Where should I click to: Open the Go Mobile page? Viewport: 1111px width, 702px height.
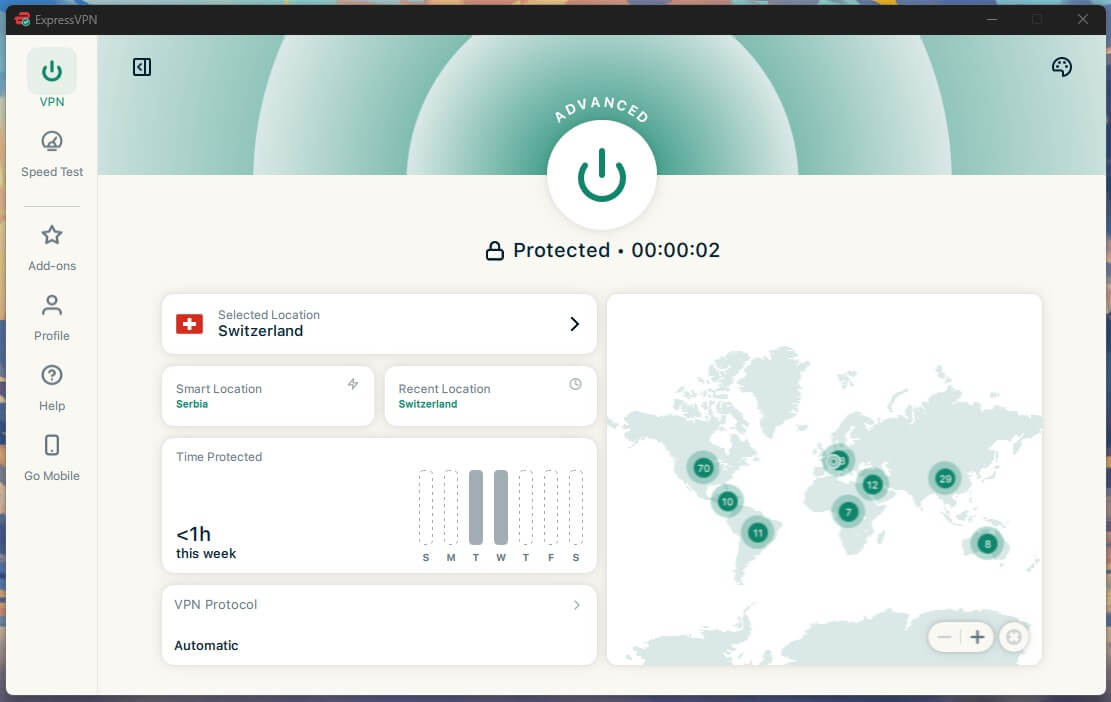(52, 458)
